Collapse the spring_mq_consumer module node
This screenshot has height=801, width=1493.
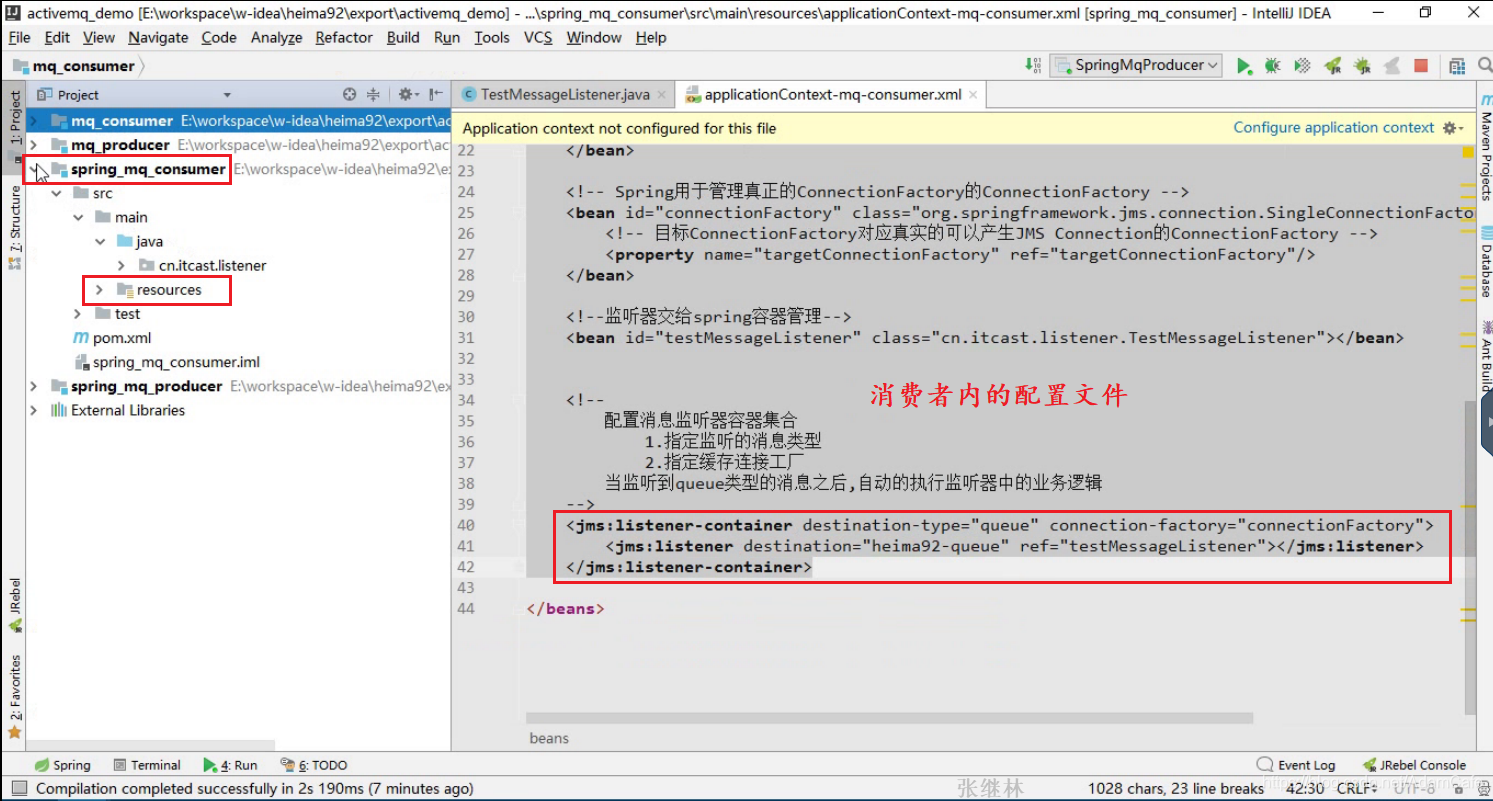coord(35,169)
